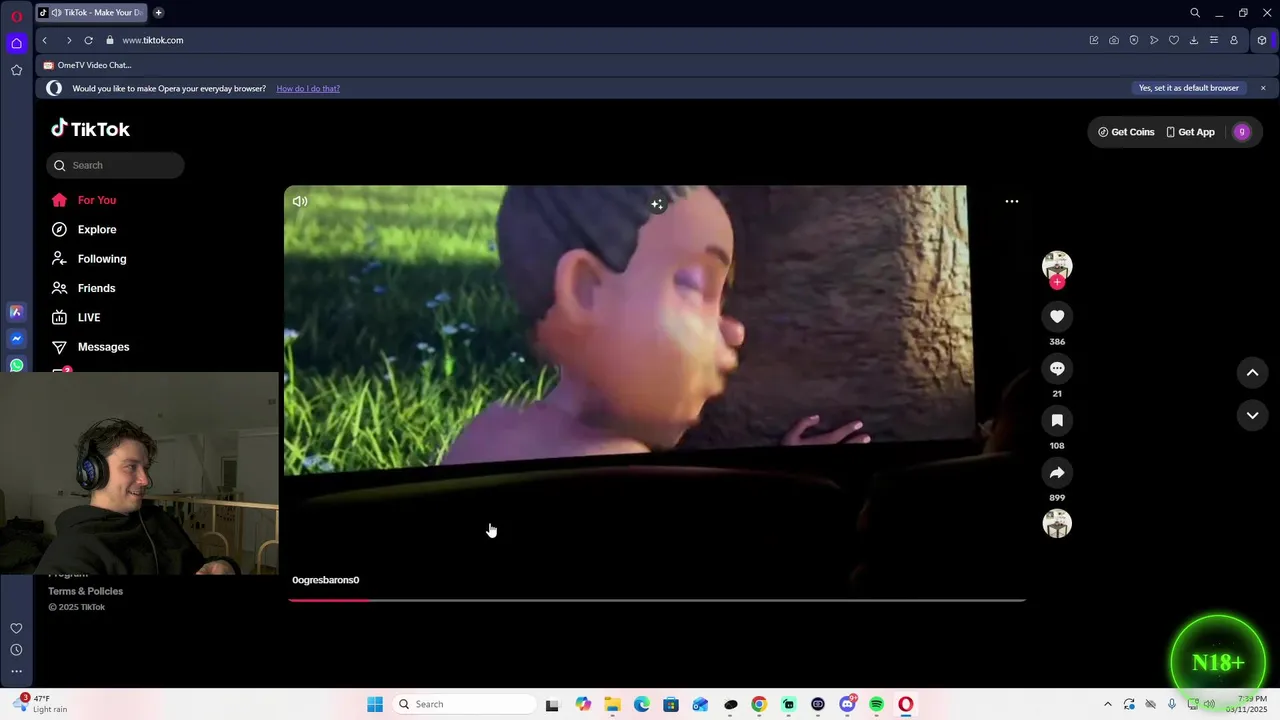The height and width of the screenshot is (720, 1280).
Task: Mute the TikTok video volume
Action: [x=300, y=201]
